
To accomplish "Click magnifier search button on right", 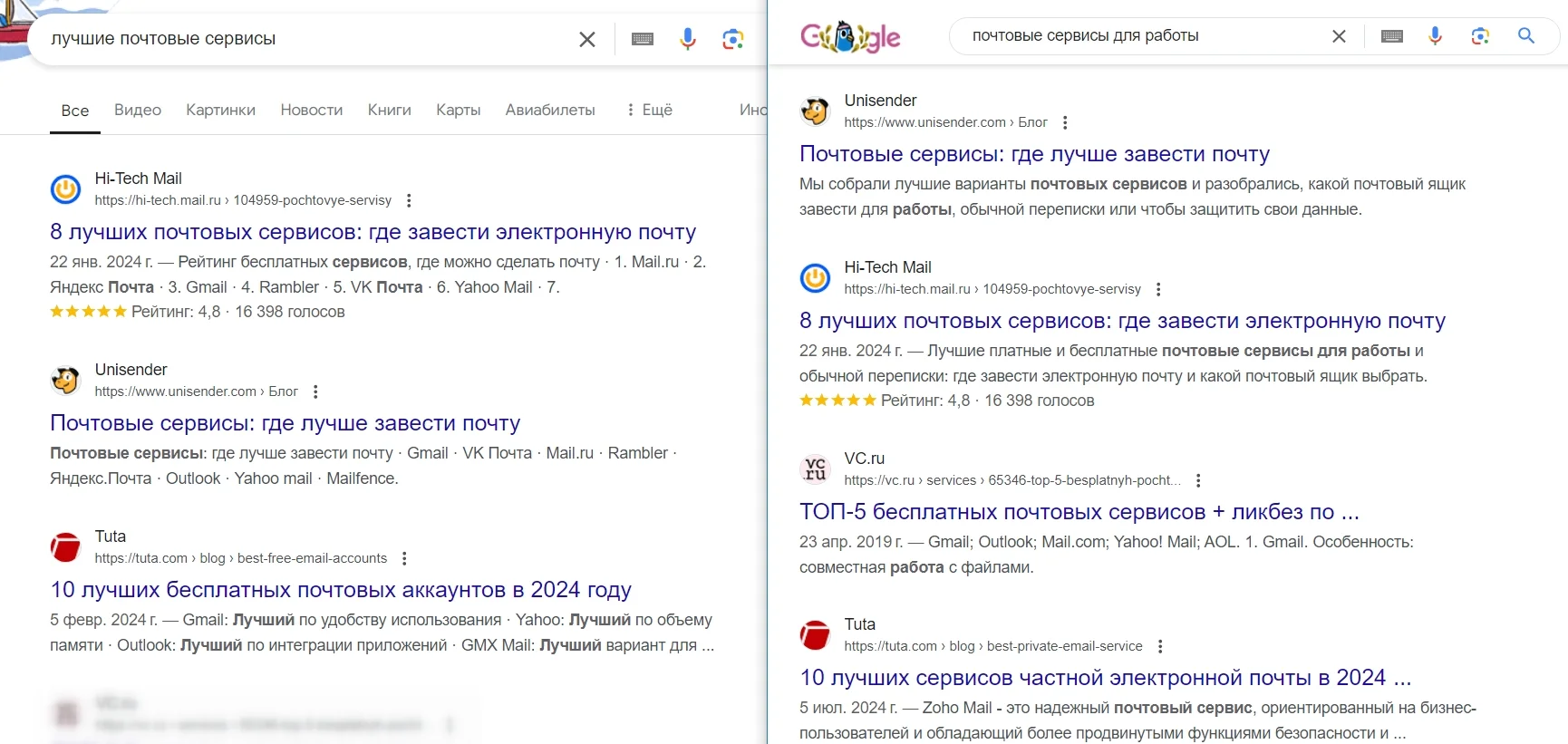I will [1526, 36].
